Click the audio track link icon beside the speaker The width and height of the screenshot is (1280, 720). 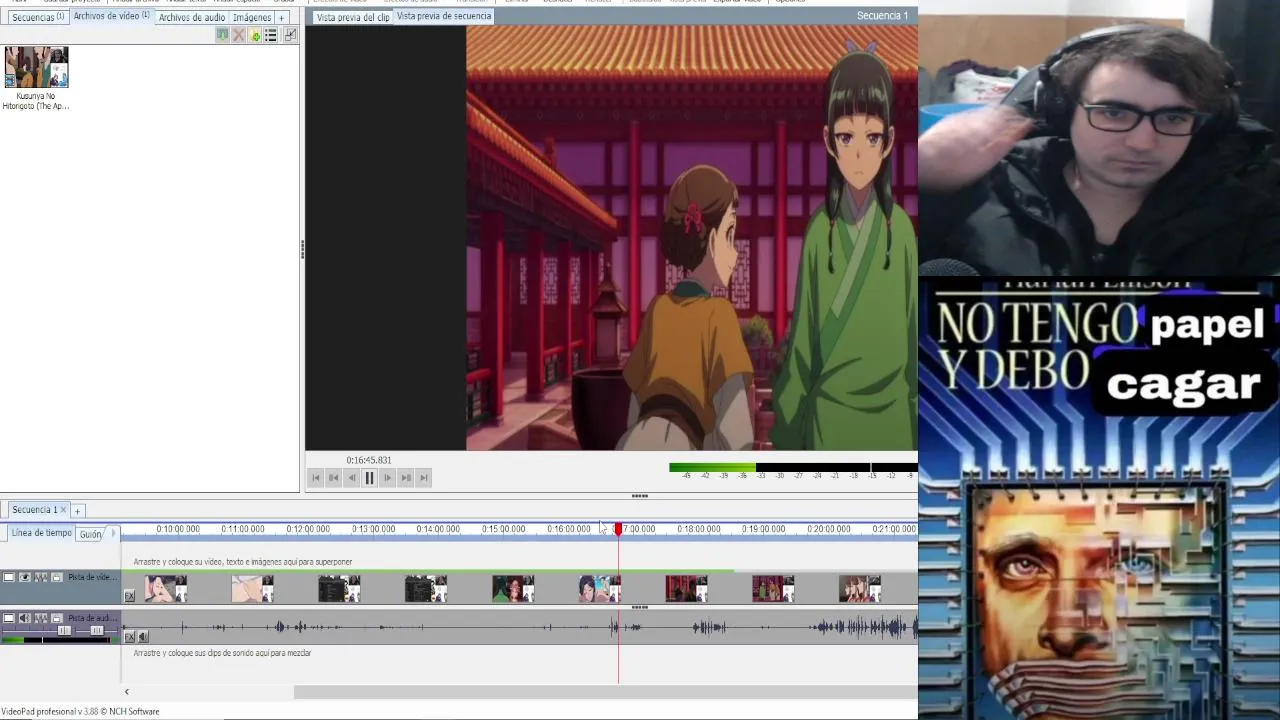click(41, 618)
